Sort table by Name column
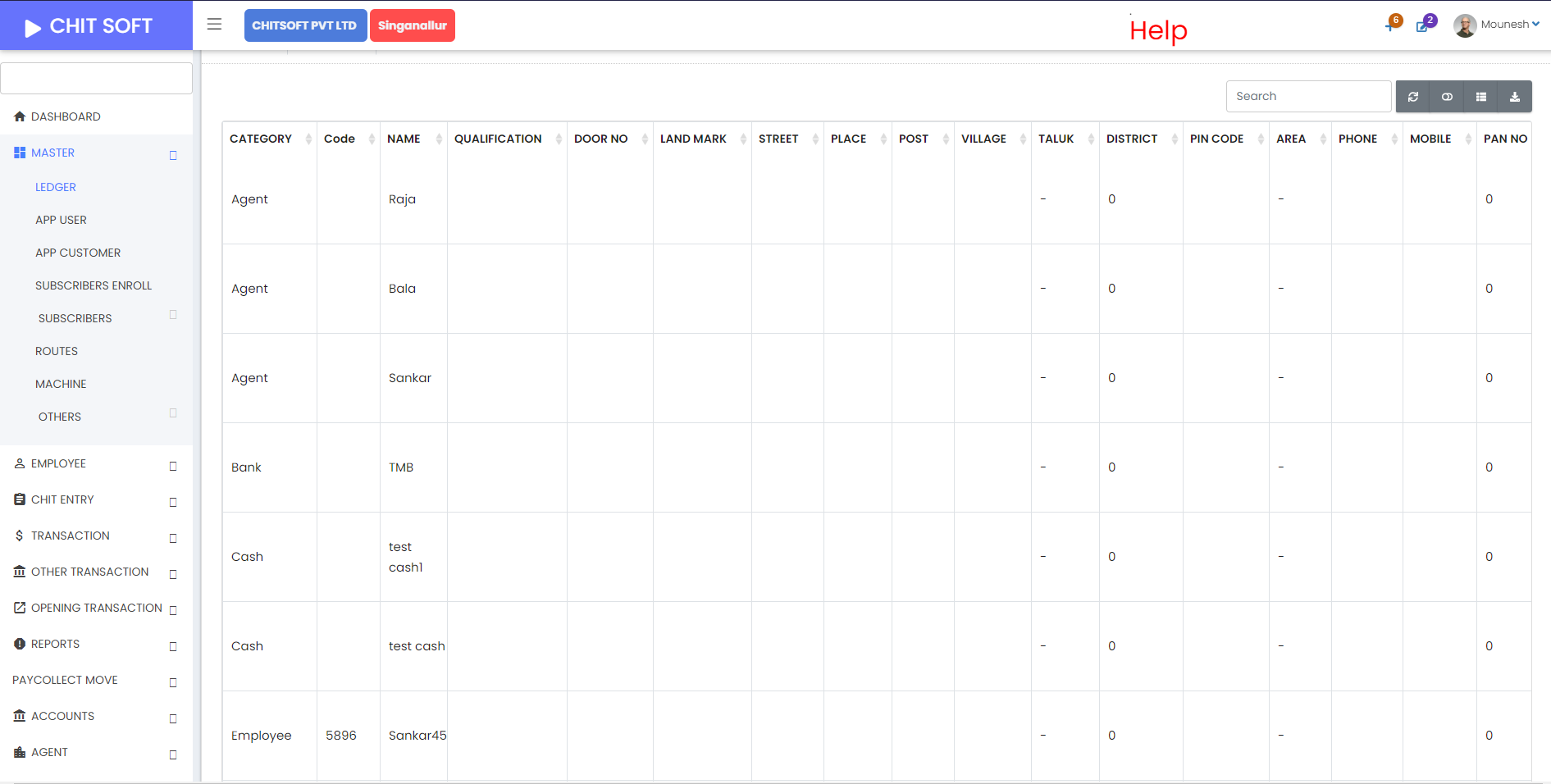Screen dimensions: 1551x784 [404, 139]
